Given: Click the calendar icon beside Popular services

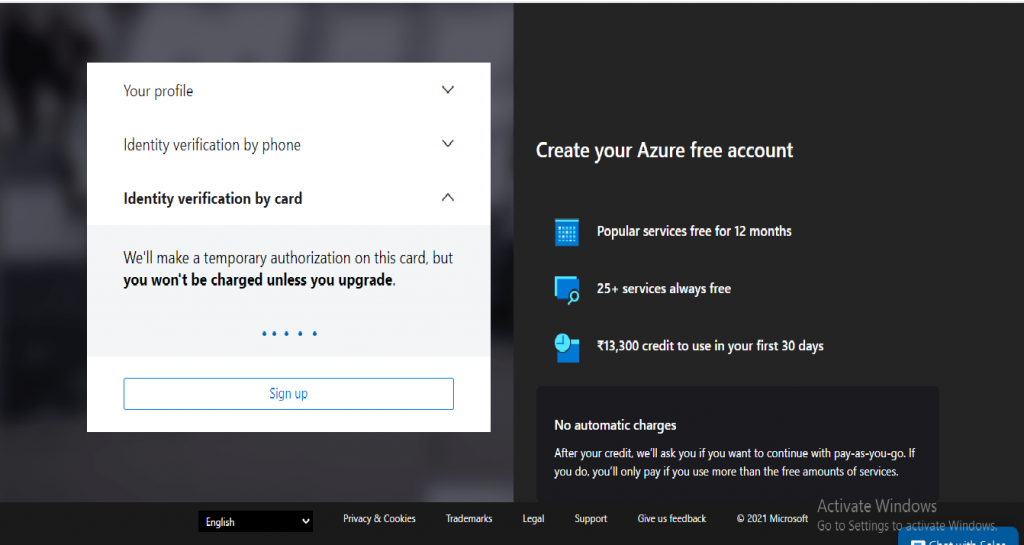Looking at the screenshot, I should pos(567,232).
